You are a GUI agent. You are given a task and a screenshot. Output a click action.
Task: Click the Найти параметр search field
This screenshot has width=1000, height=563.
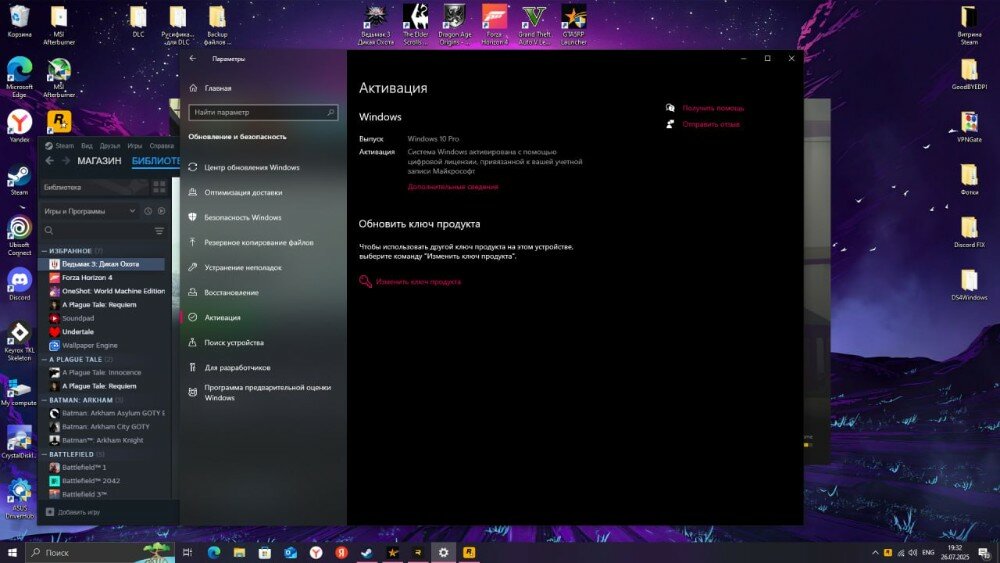(263, 112)
